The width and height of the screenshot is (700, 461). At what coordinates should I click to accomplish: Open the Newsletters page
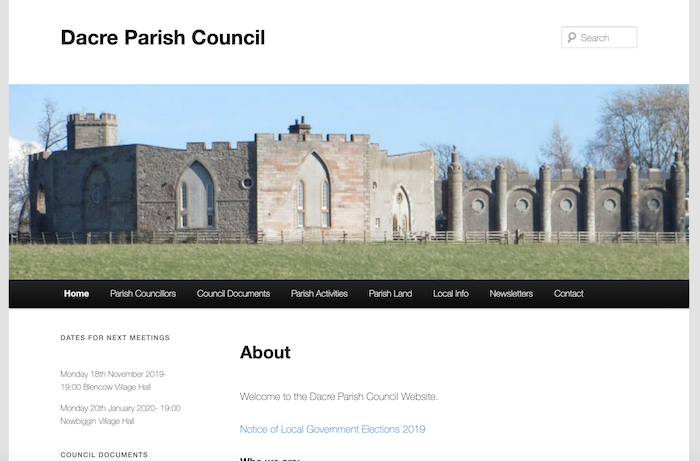[x=511, y=294]
